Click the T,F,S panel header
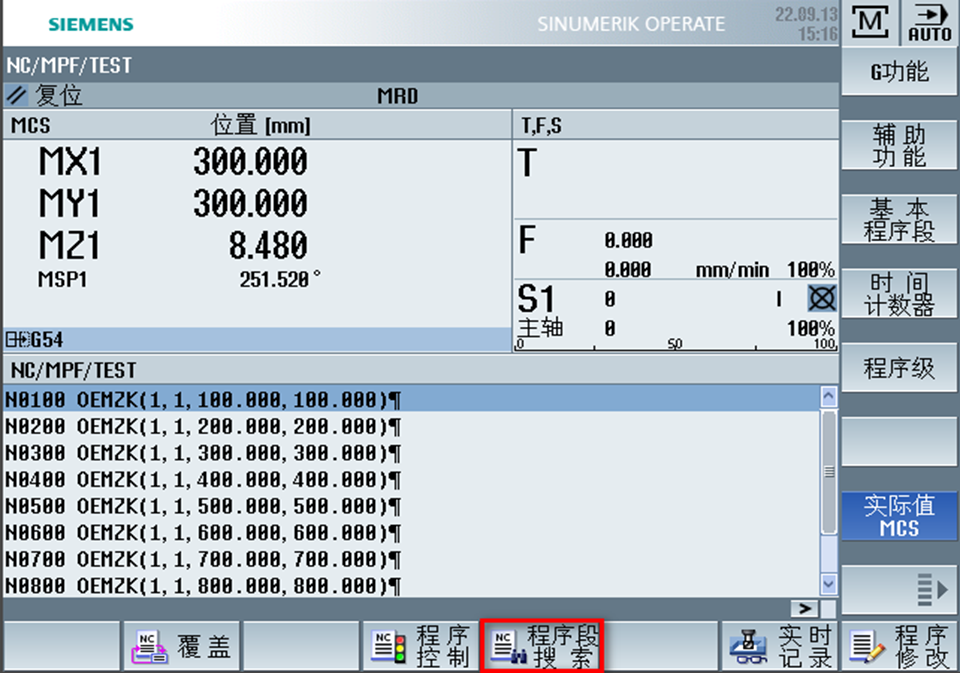 coord(676,126)
